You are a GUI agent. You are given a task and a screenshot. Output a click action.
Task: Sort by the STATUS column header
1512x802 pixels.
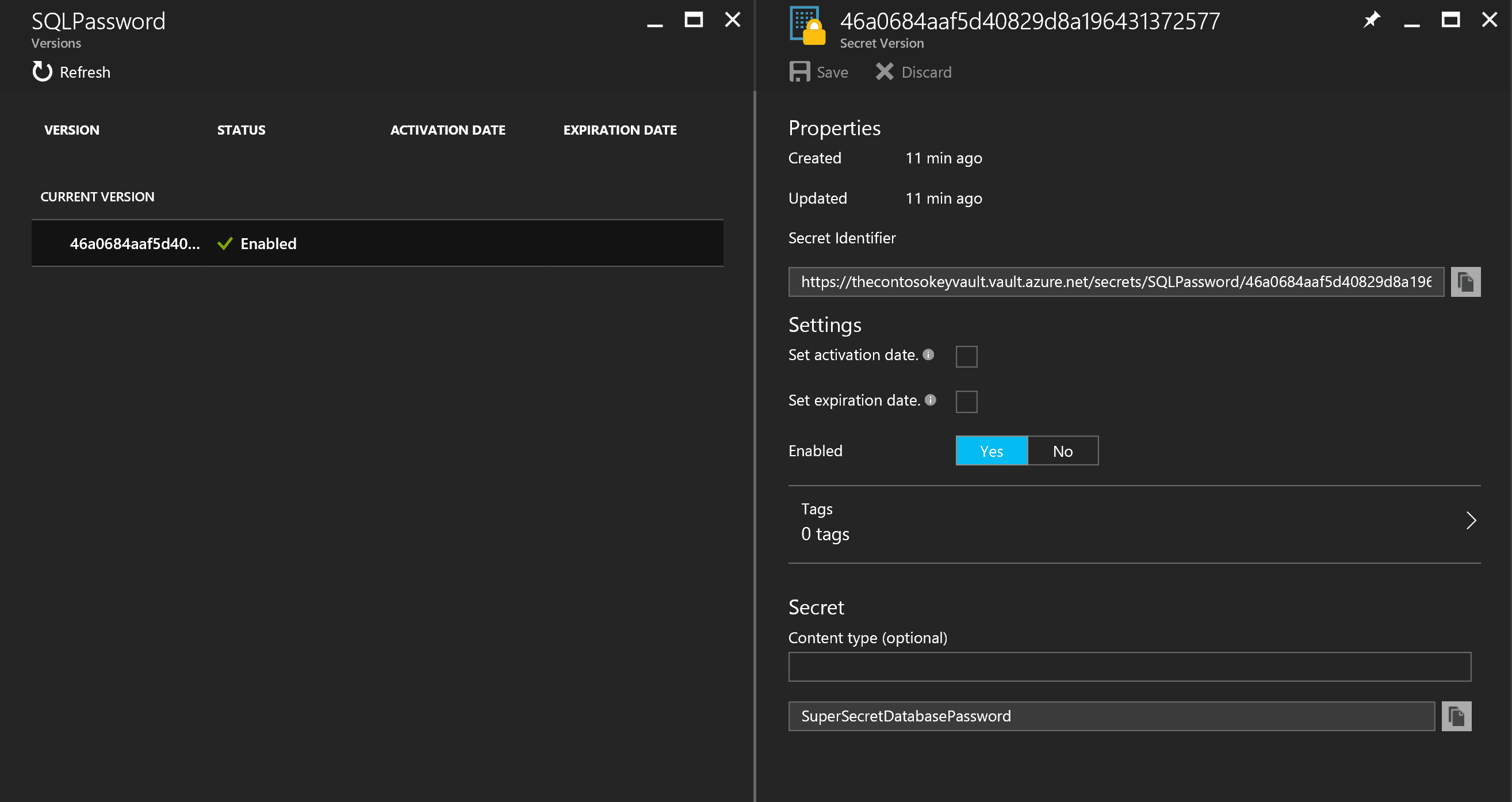tap(241, 130)
